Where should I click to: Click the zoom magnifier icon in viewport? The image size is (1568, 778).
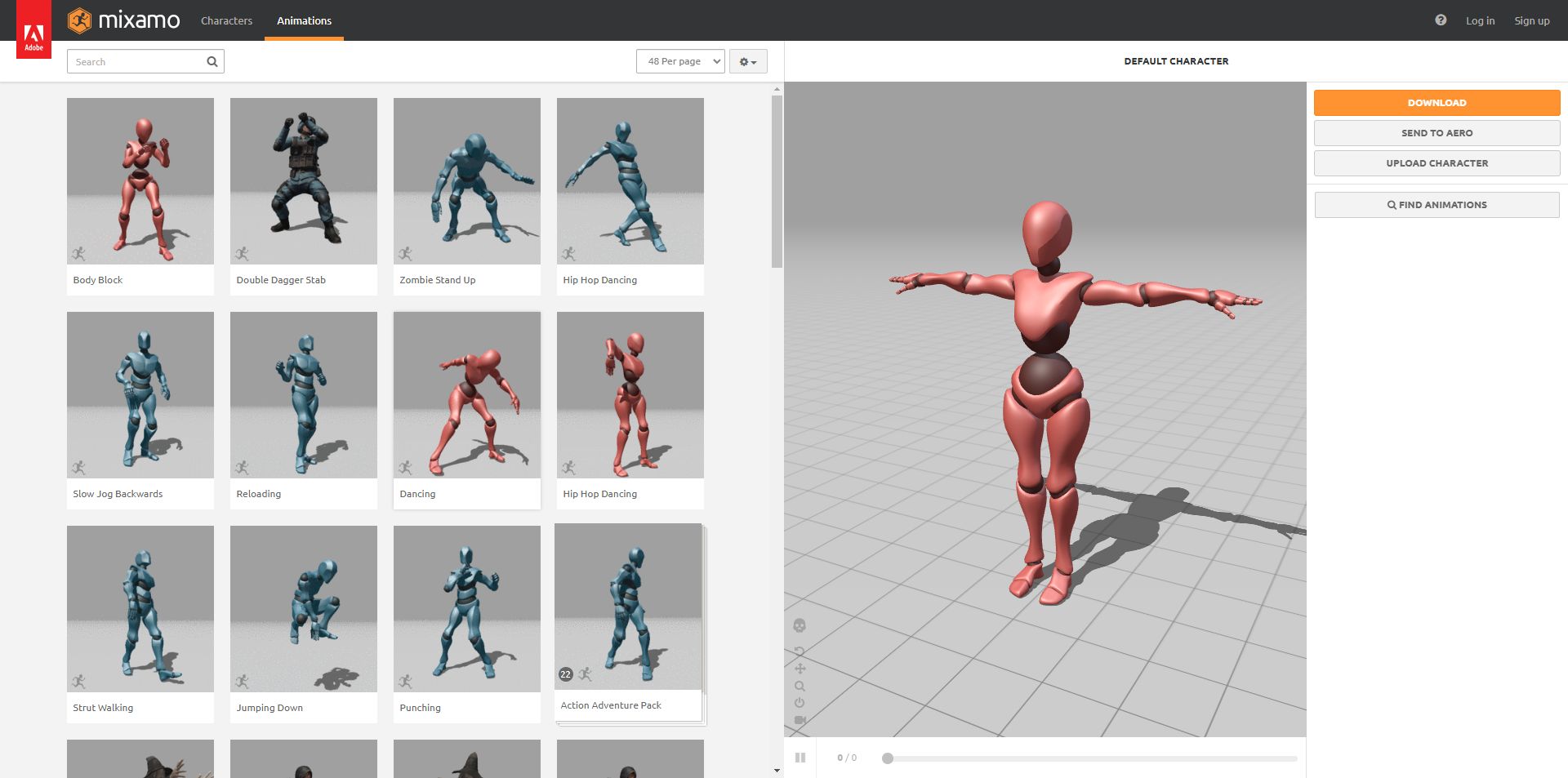[800, 686]
